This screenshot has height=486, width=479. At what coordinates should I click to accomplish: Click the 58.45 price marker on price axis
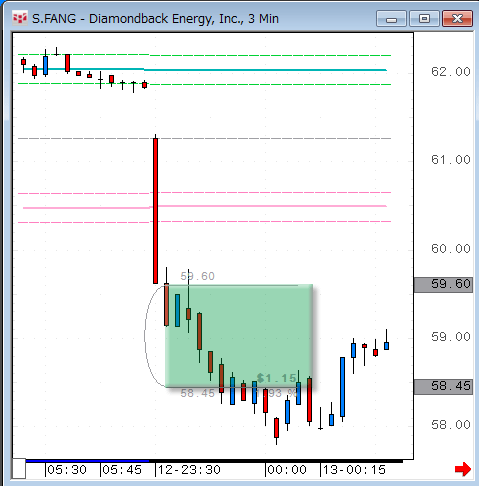(443, 387)
